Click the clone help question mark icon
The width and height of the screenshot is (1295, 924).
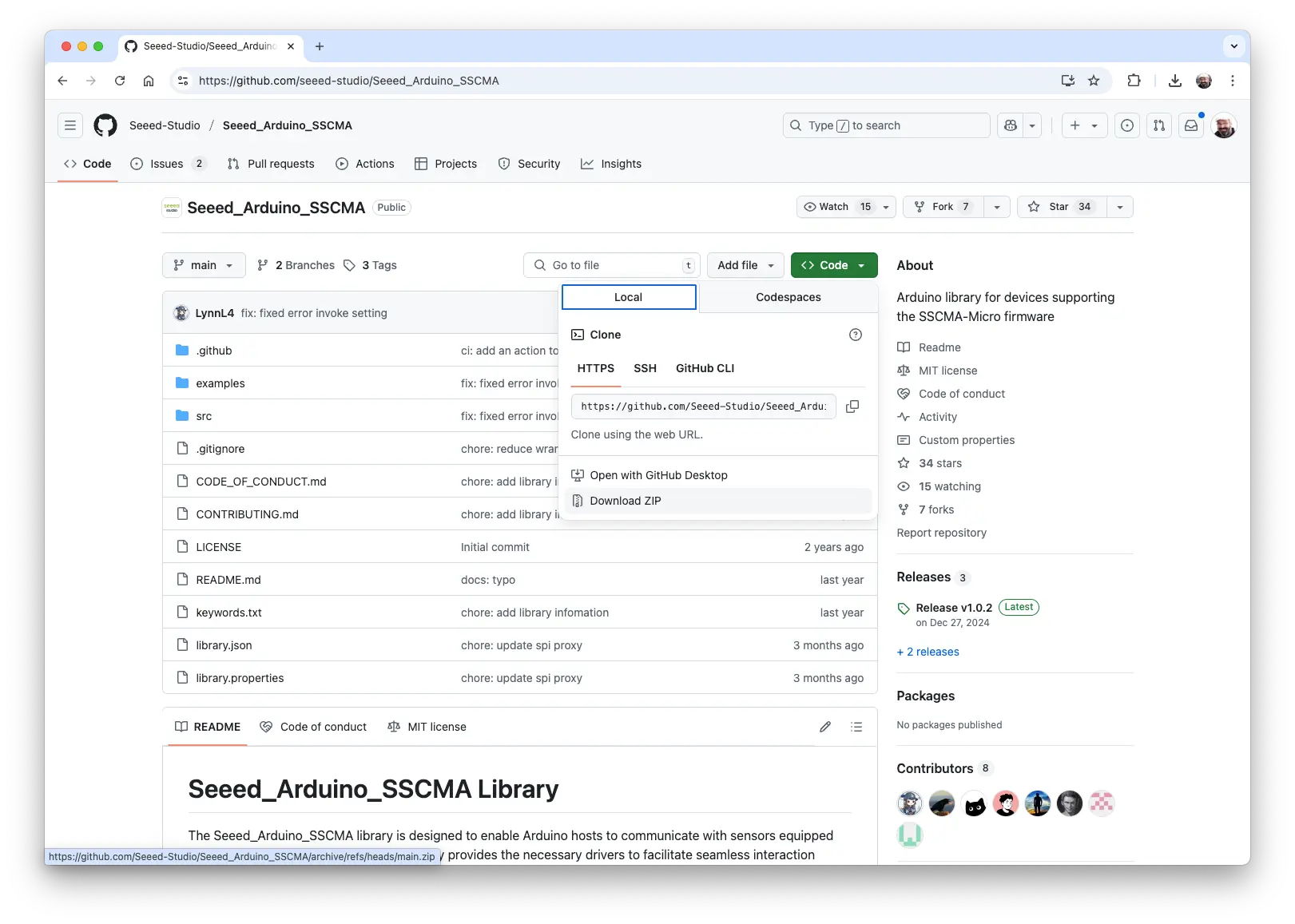[855, 335]
